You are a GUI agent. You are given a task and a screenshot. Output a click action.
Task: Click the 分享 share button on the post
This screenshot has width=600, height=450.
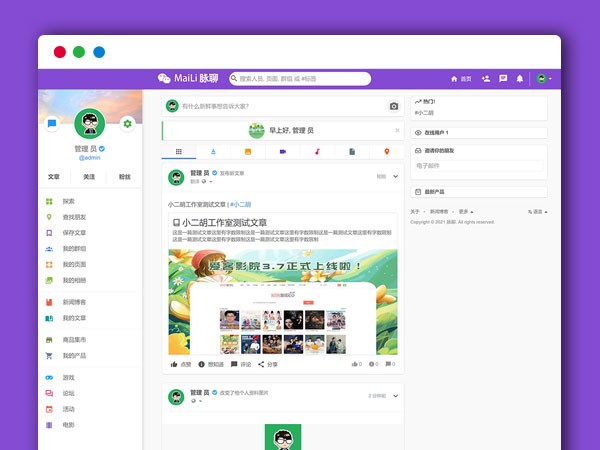(x=267, y=364)
